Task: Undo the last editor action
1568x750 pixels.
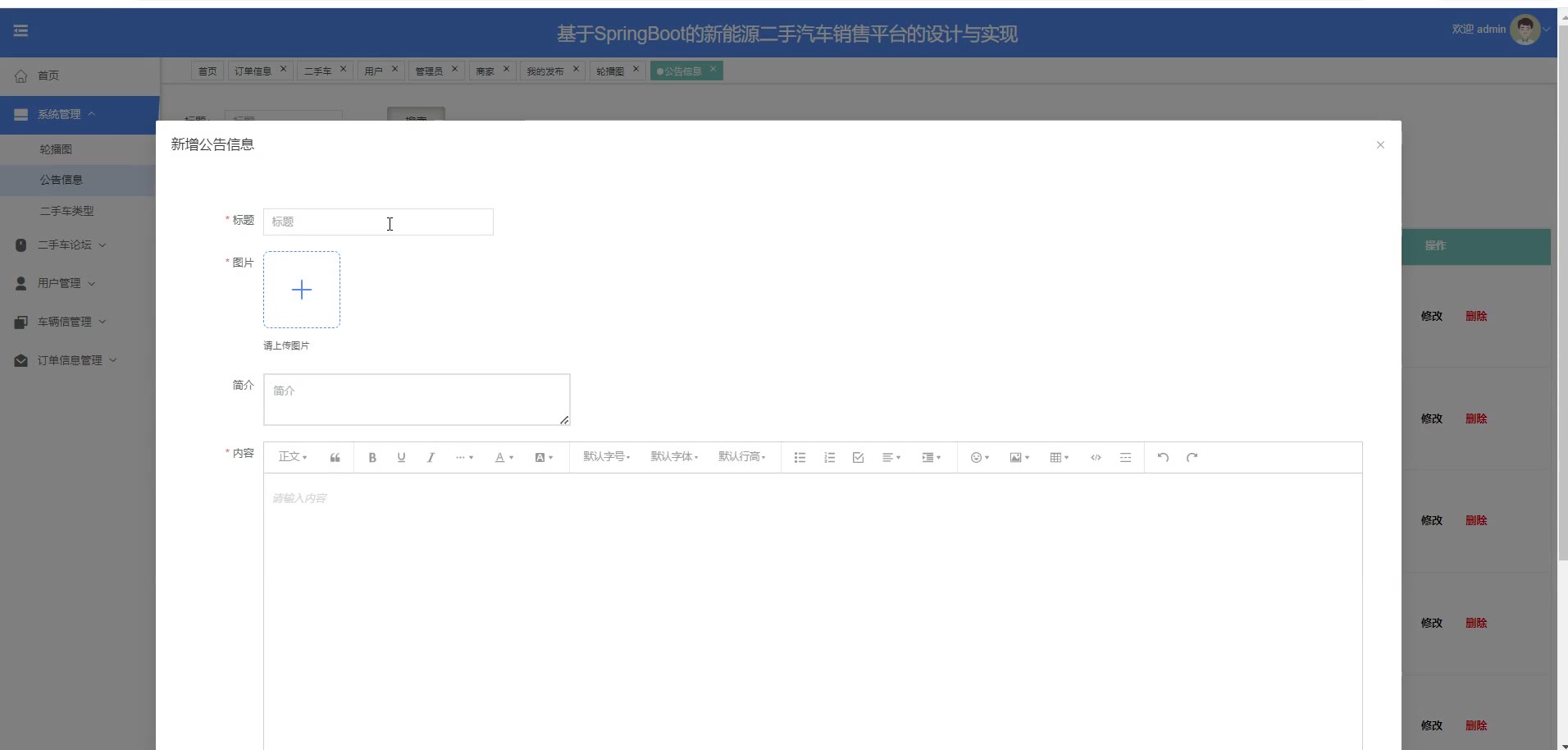Action: click(x=1163, y=458)
